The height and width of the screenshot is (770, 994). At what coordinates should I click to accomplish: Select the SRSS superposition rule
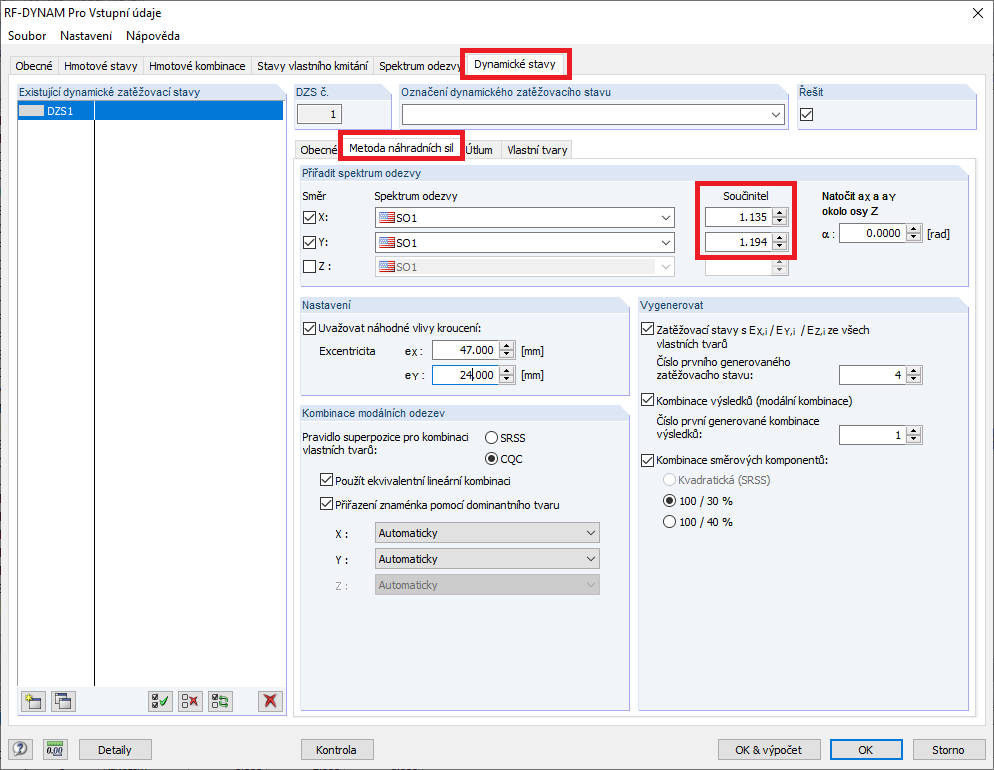coord(491,438)
